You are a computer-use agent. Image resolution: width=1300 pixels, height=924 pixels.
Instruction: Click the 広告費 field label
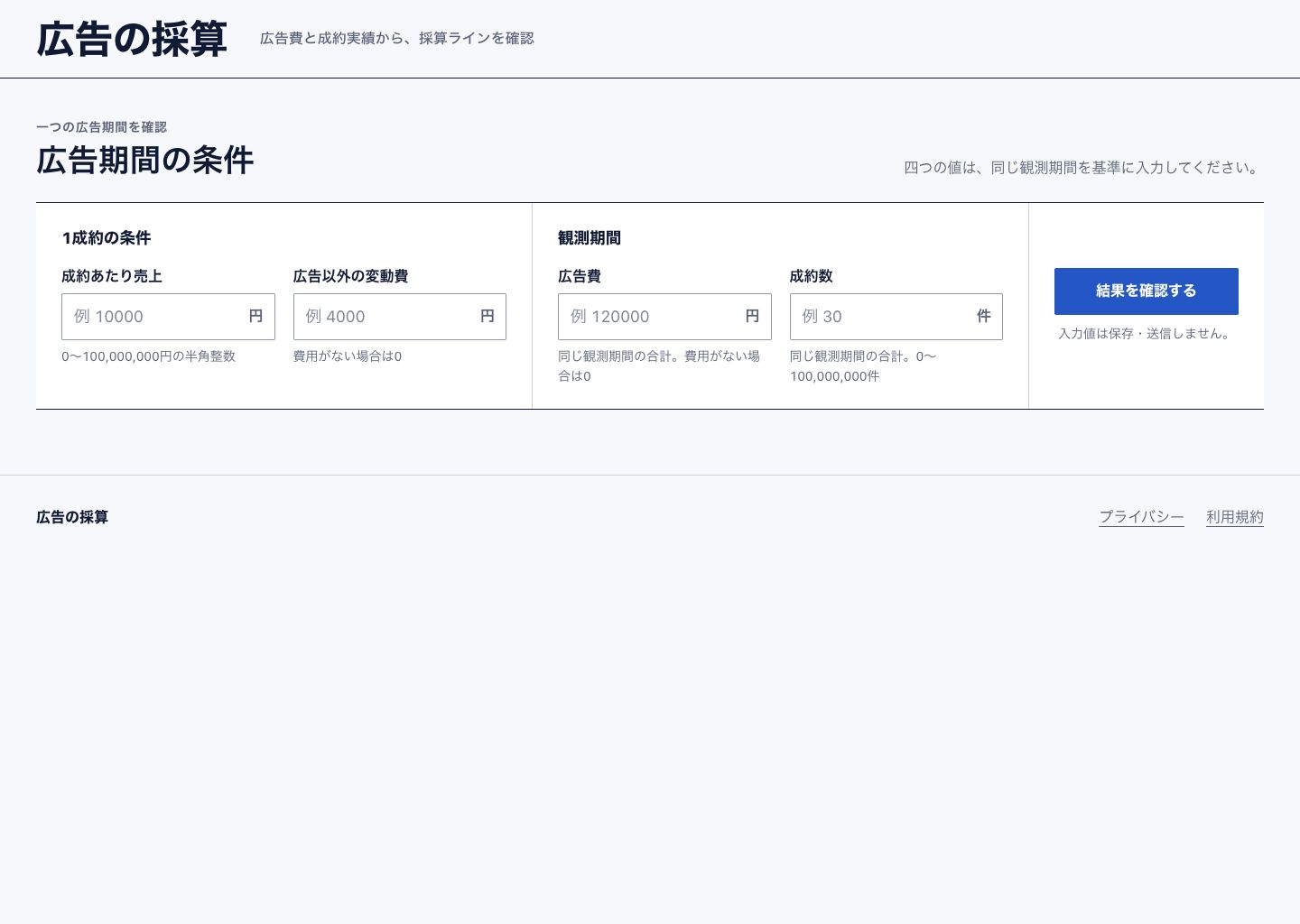(580, 276)
